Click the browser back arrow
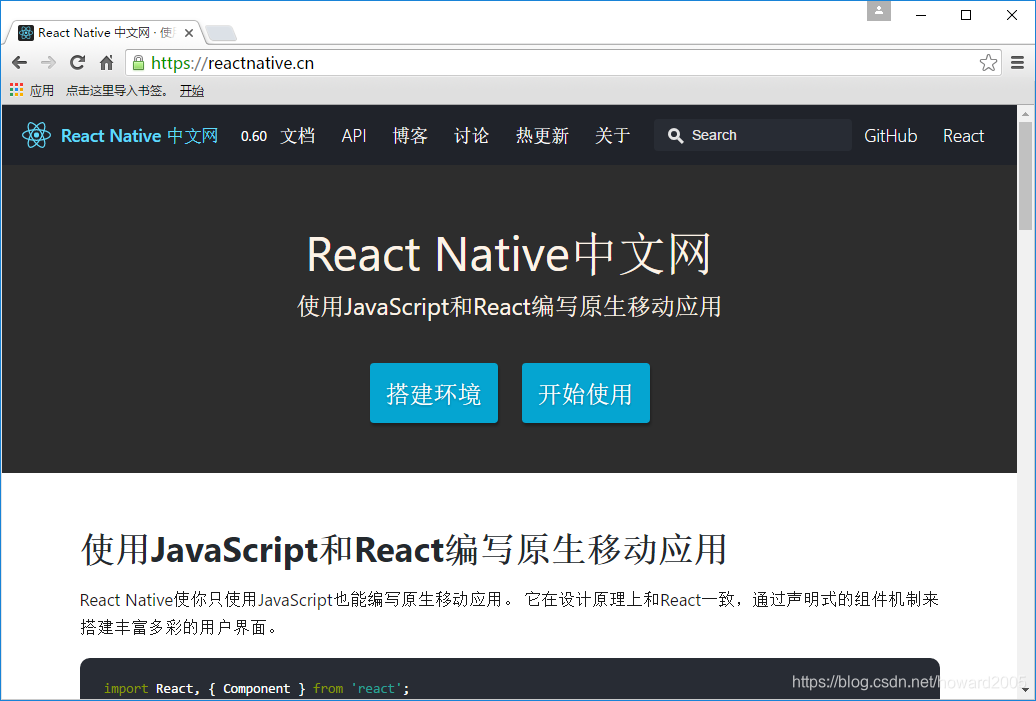 [20, 63]
